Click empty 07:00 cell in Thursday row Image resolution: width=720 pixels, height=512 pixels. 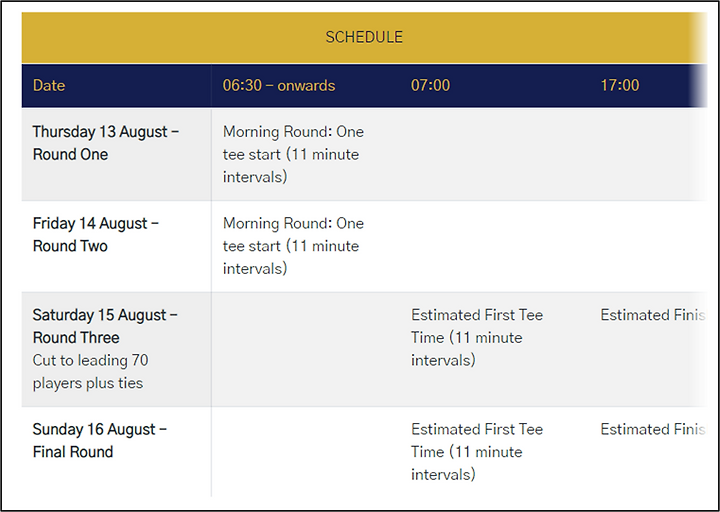point(494,154)
